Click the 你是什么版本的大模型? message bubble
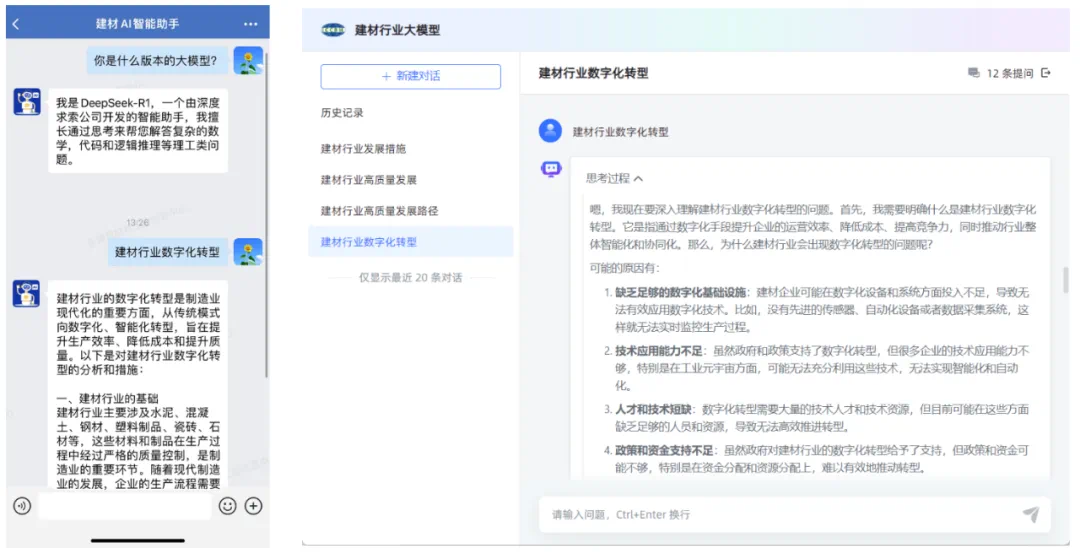 [156, 61]
